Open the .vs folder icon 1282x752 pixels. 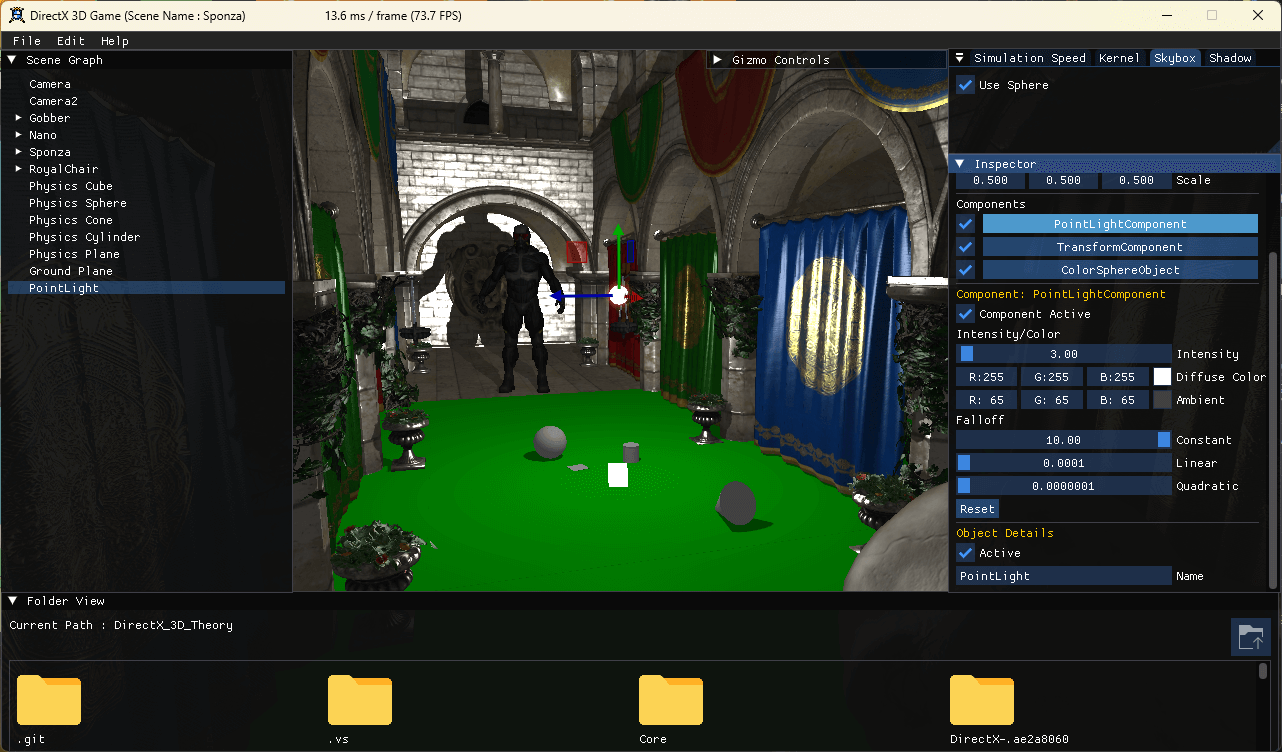[360, 700]
